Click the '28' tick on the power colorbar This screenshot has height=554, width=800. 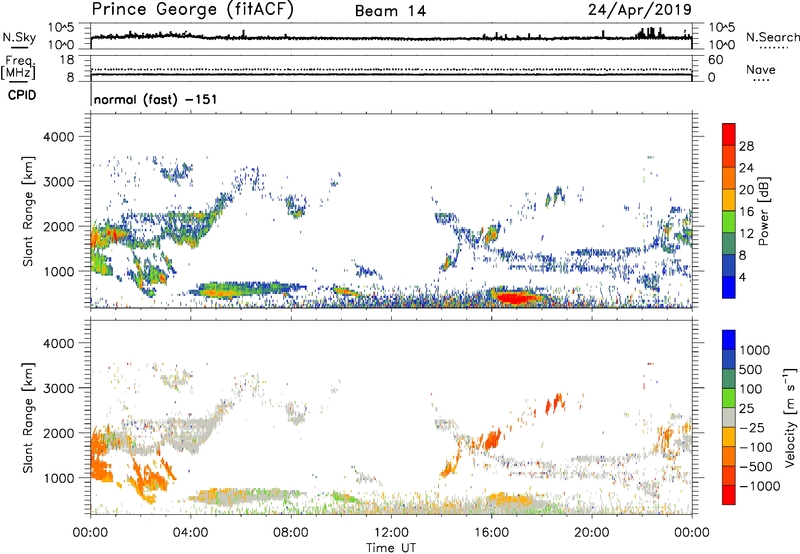[746, 146]
